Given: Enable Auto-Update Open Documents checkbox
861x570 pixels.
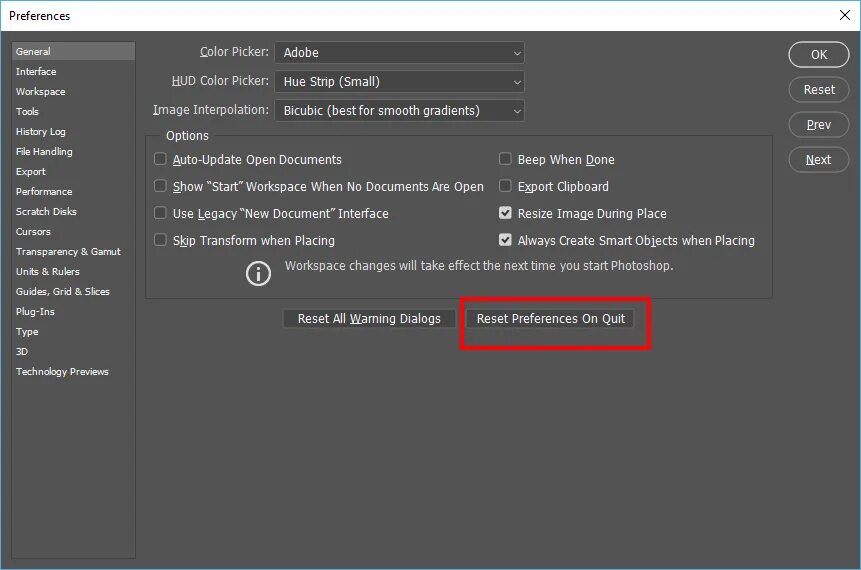Looking at the screenshot, I should [x=160, y=159].
